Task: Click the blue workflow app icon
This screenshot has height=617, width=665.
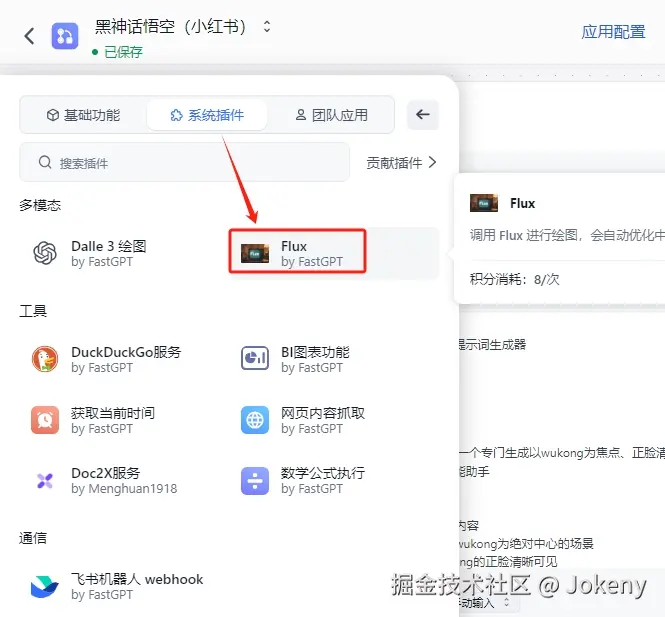Action: coord(65,36)
